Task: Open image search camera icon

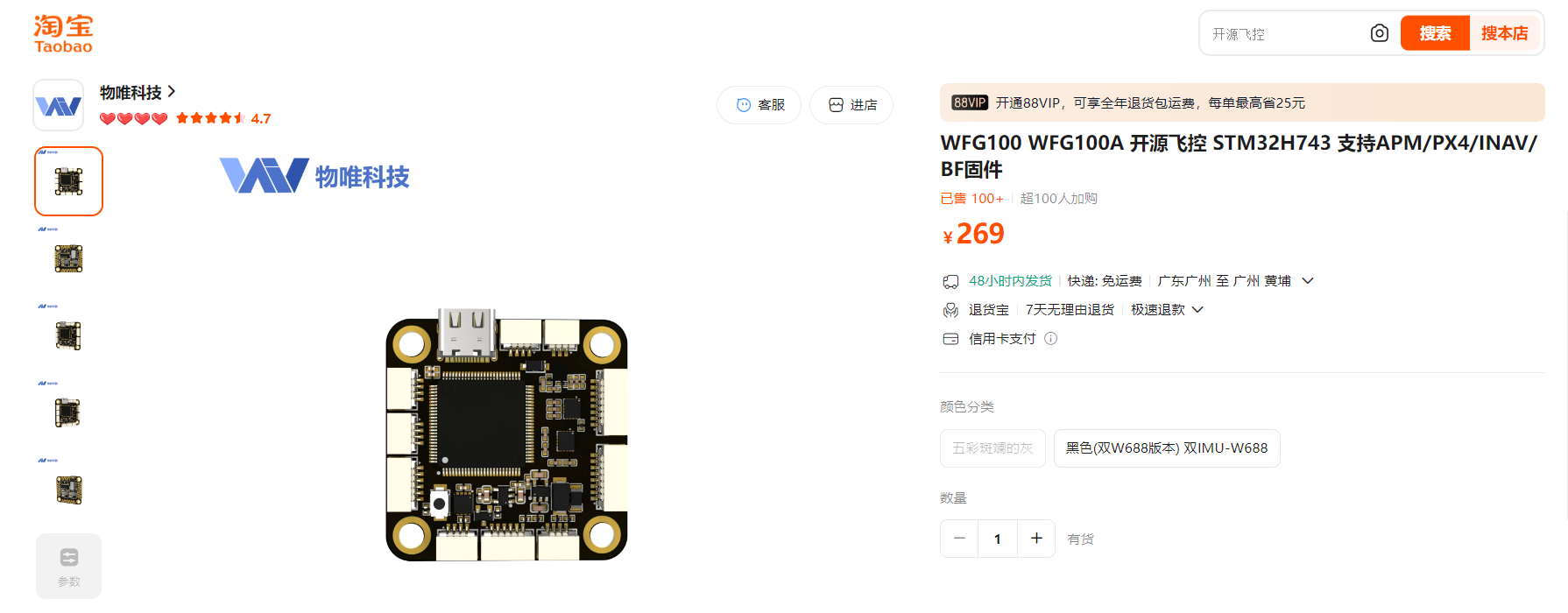Action: pos(1379,33)
